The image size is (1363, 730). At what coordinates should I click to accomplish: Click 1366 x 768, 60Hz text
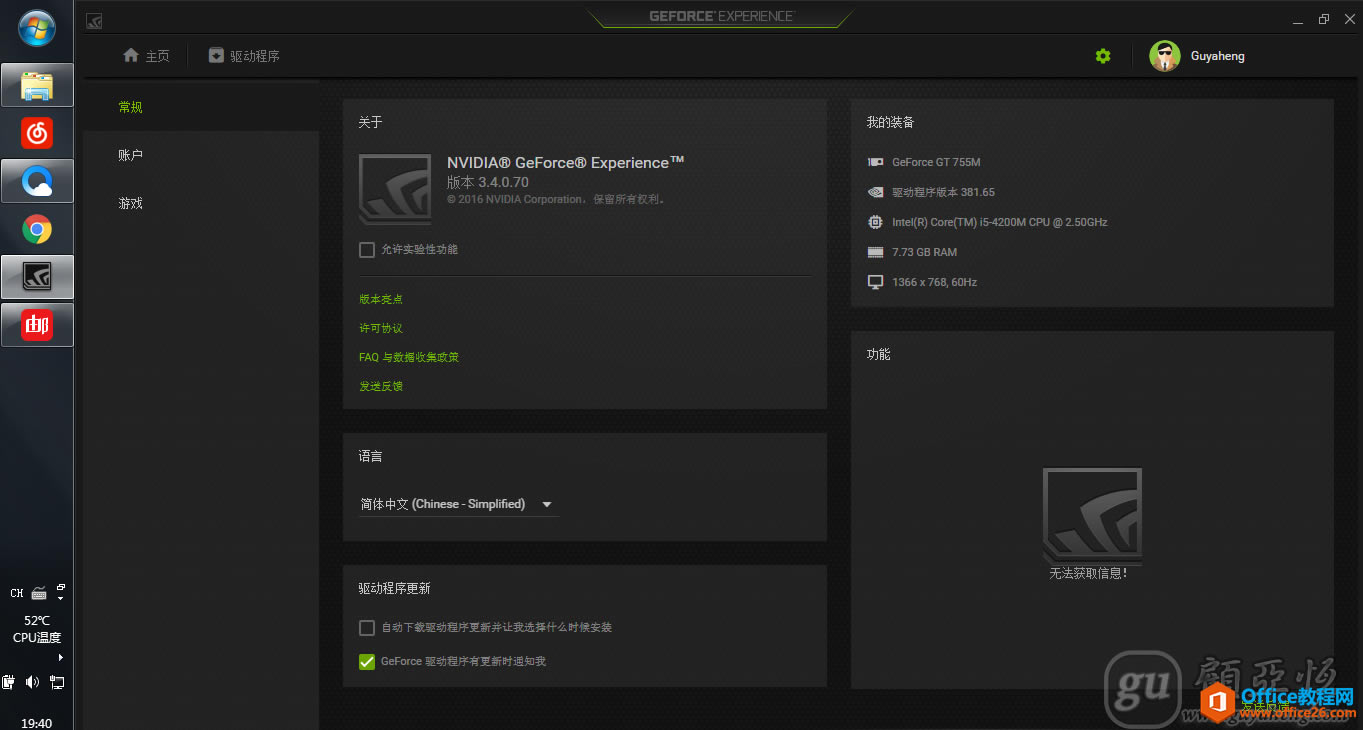(x=934, y=282)
